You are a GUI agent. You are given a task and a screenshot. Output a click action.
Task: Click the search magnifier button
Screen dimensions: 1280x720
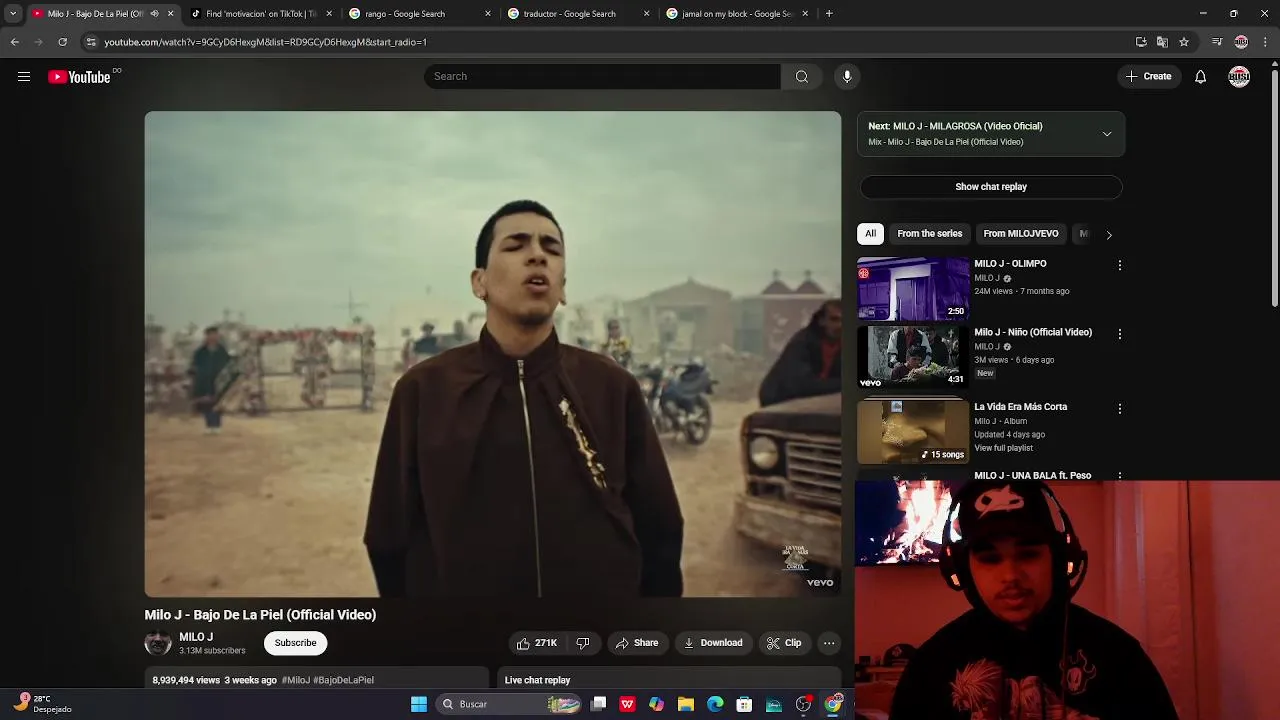coord(802,77)
